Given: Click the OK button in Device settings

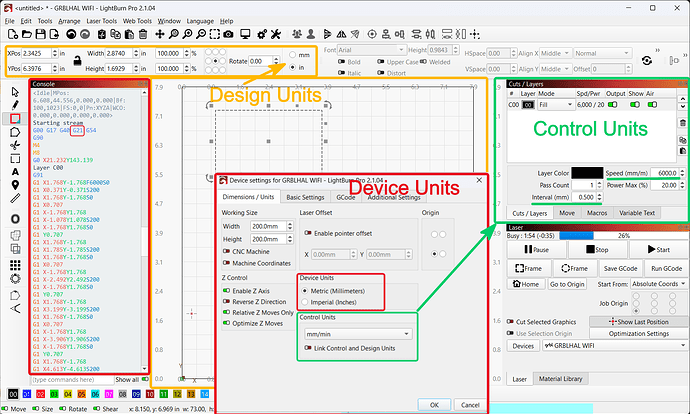Looking at the screenshot, I should click(434, 405).
